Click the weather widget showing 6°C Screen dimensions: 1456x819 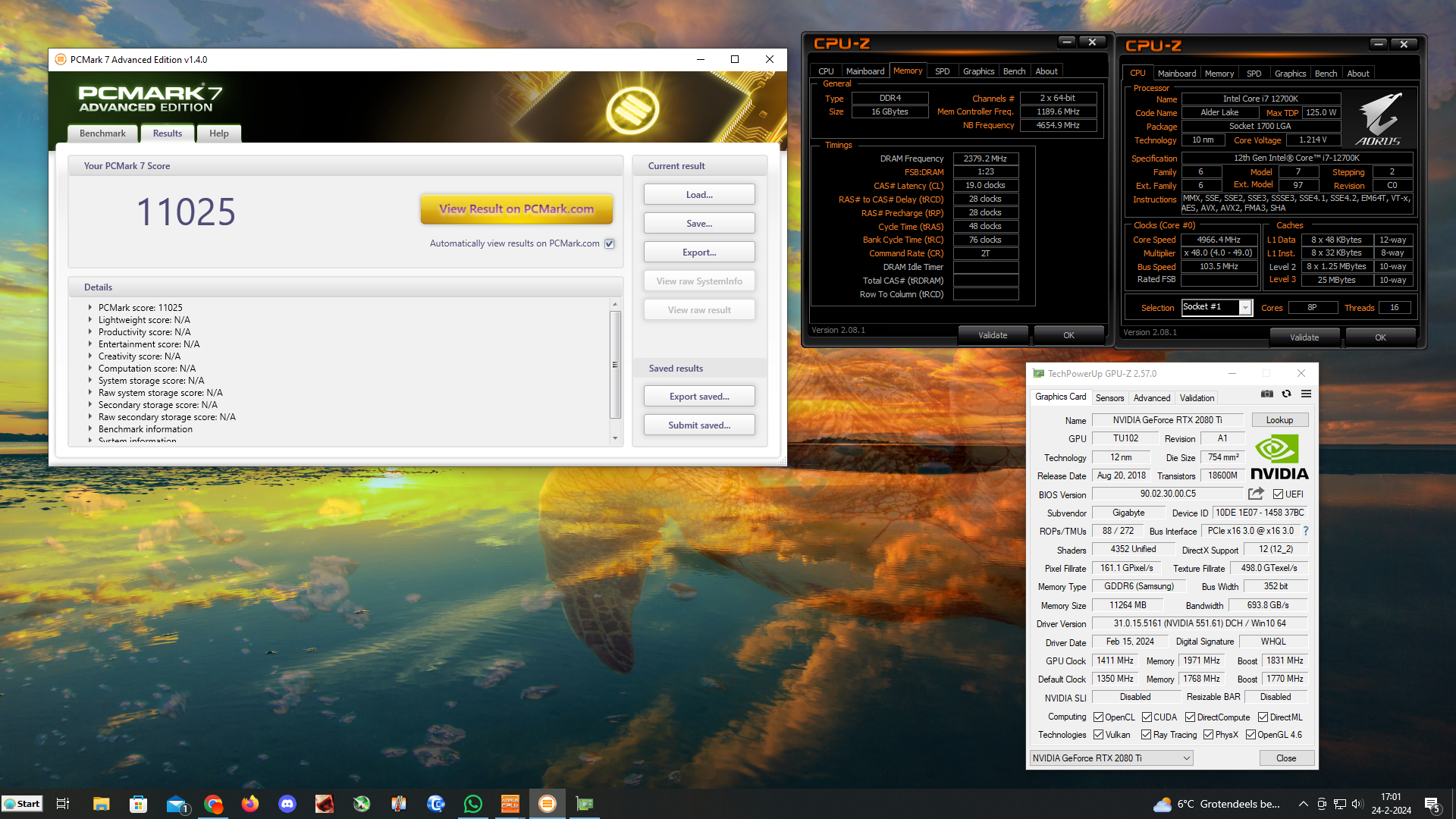(x=1216, y=804)
